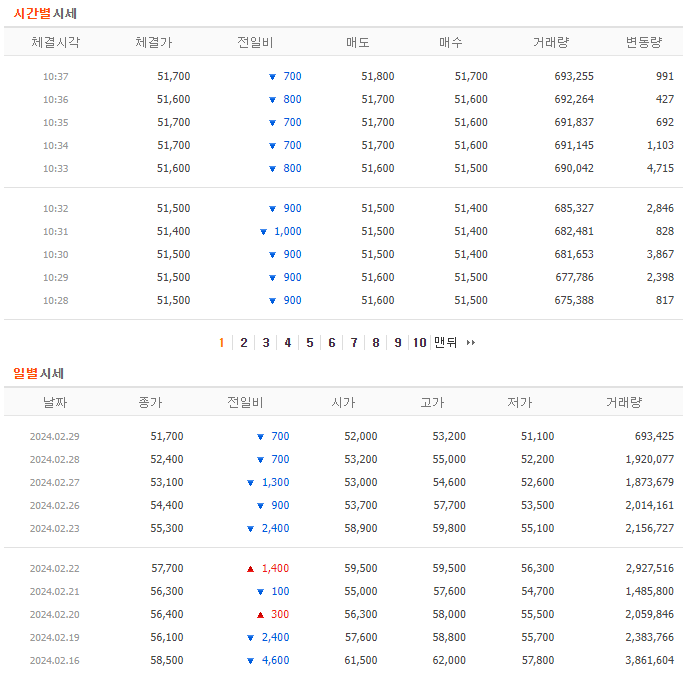Screen dimensions: 683x677
Task: Click the 시가 column header
Action: click(x=343, y=402)
